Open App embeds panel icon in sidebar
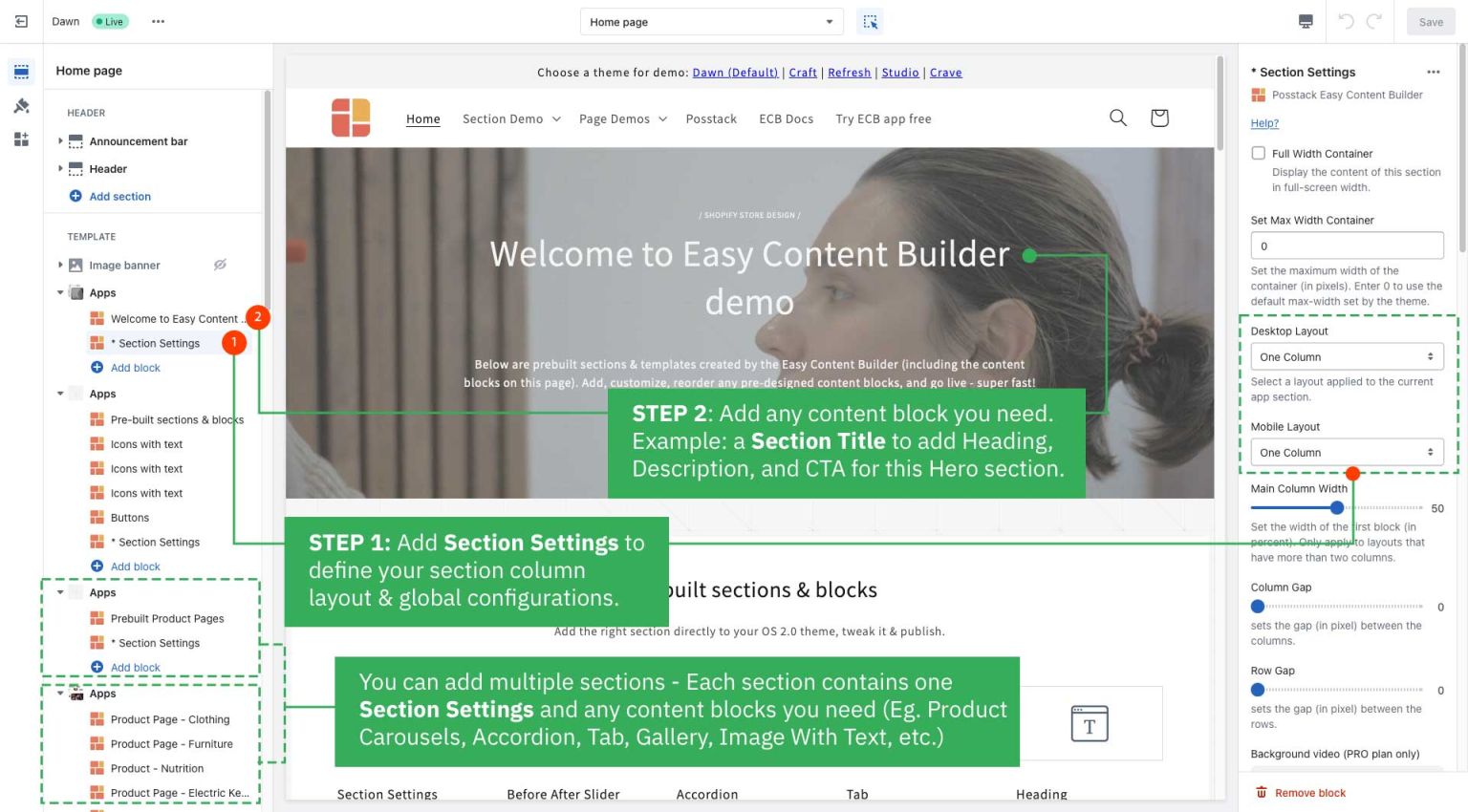Screen dimensions: 1468x812 (x=21, y=139)
